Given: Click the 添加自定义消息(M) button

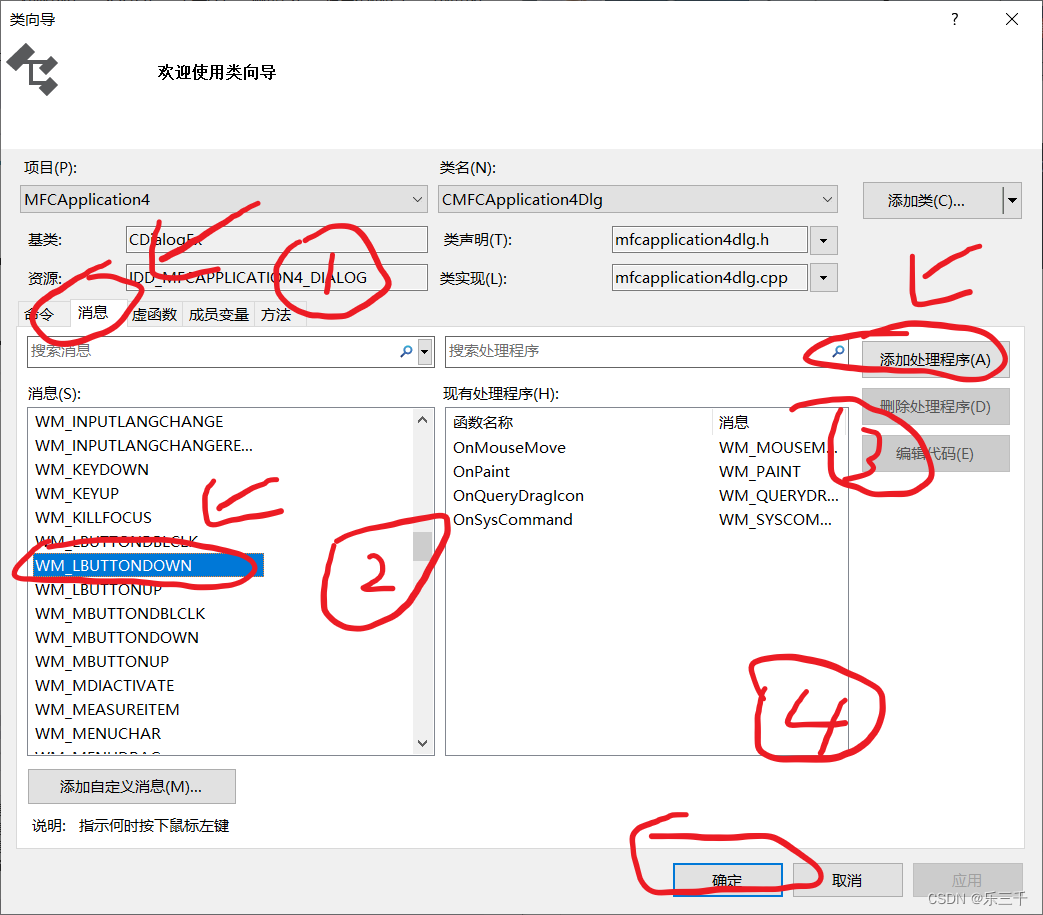Looking at the screenshot, I should pyautogui.click(x=131, y=787).
